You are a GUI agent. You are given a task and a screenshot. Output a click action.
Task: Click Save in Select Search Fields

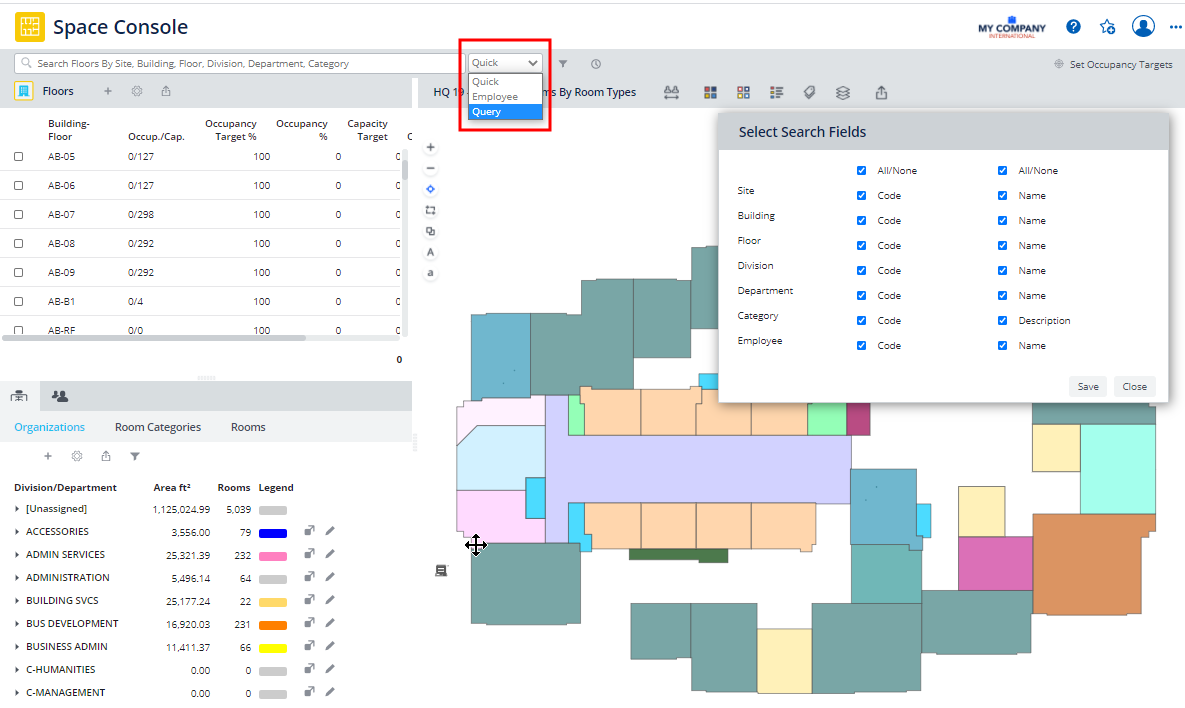[1088, 387]
